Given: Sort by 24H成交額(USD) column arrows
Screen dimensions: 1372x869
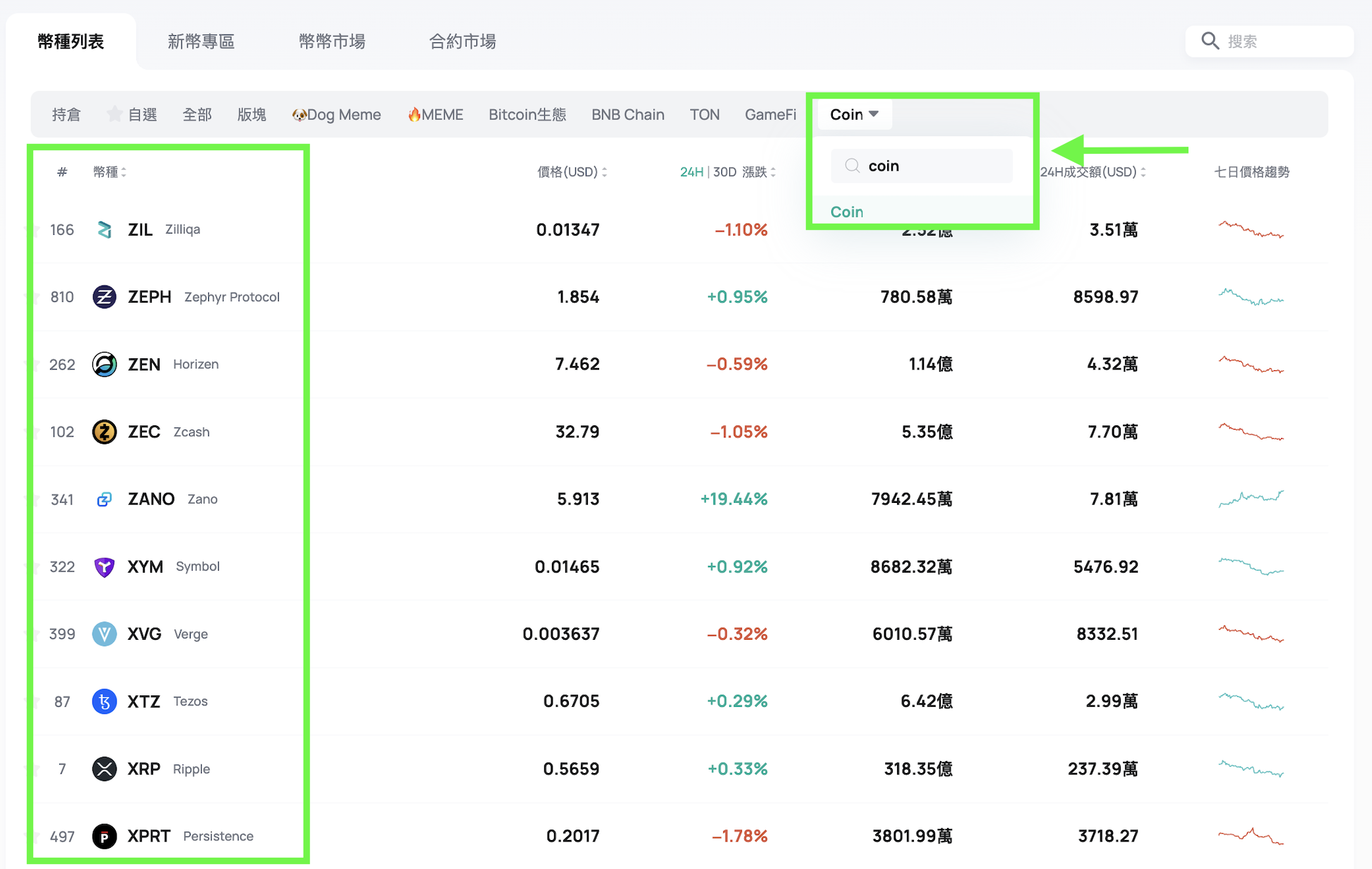Looking at the screenshot, I should pyautogui.click(x=1143, y=172).
